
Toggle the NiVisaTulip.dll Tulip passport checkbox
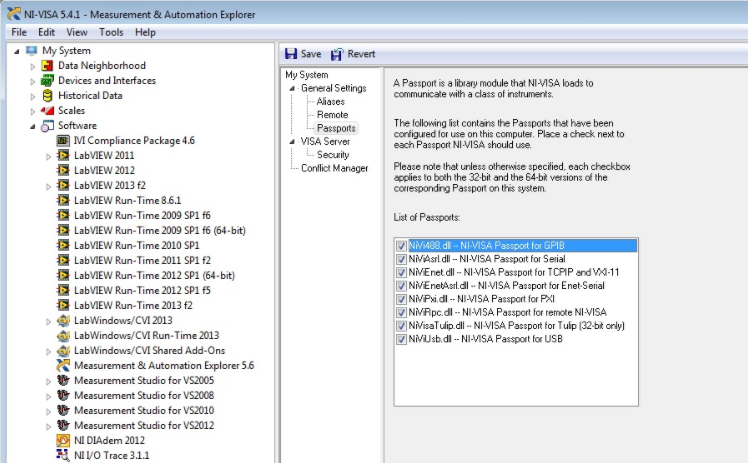401,326
